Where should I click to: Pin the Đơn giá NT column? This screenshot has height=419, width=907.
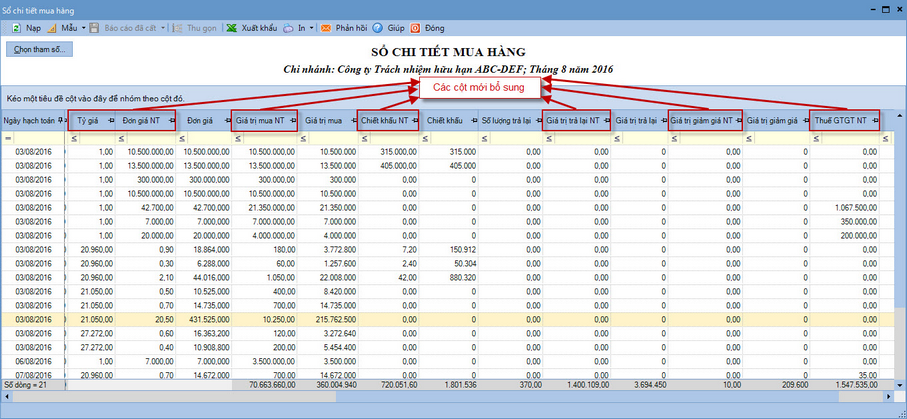pos(172,120)
